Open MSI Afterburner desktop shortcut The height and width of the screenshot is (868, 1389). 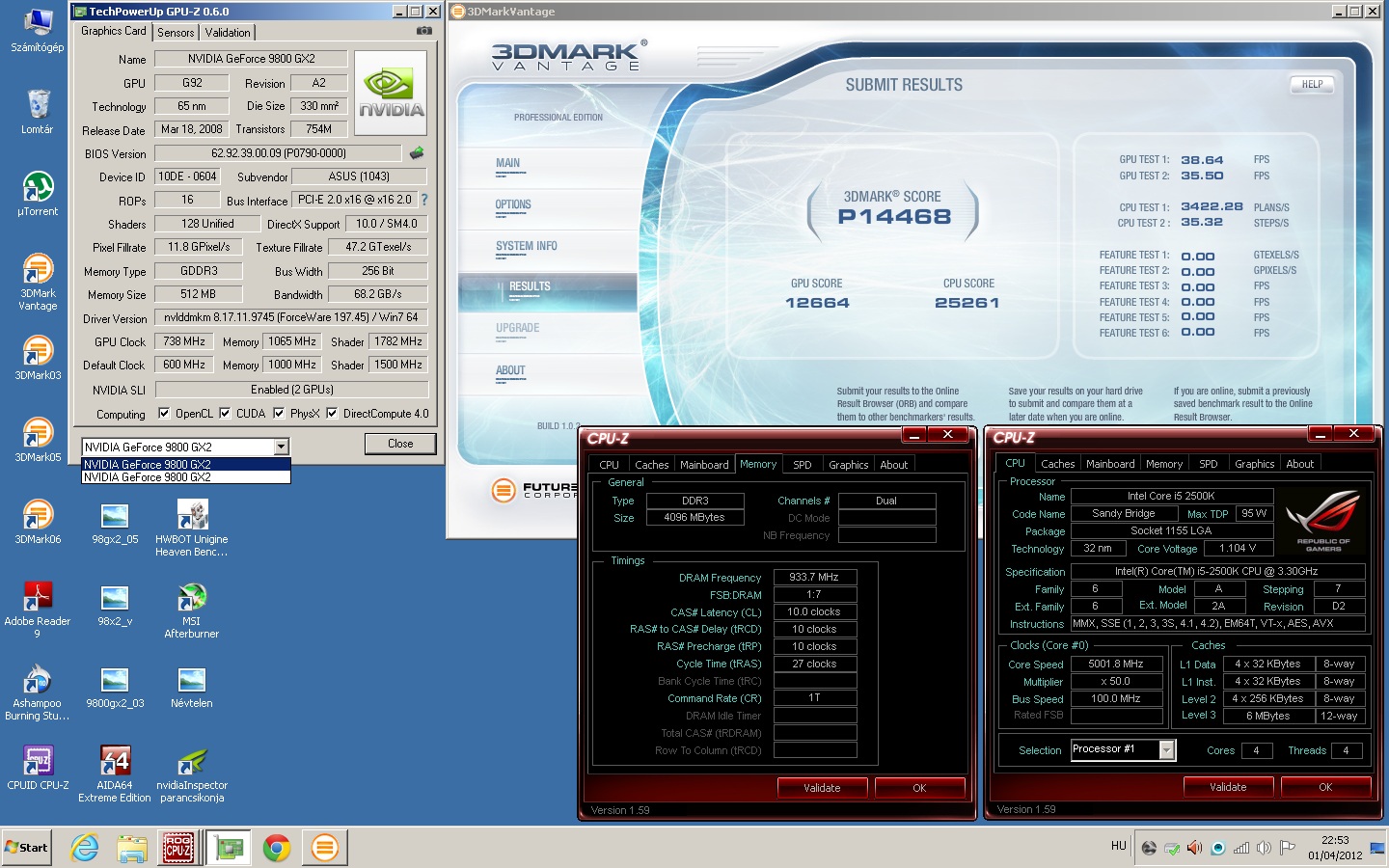pyautogui.click(x=192, y=610)
